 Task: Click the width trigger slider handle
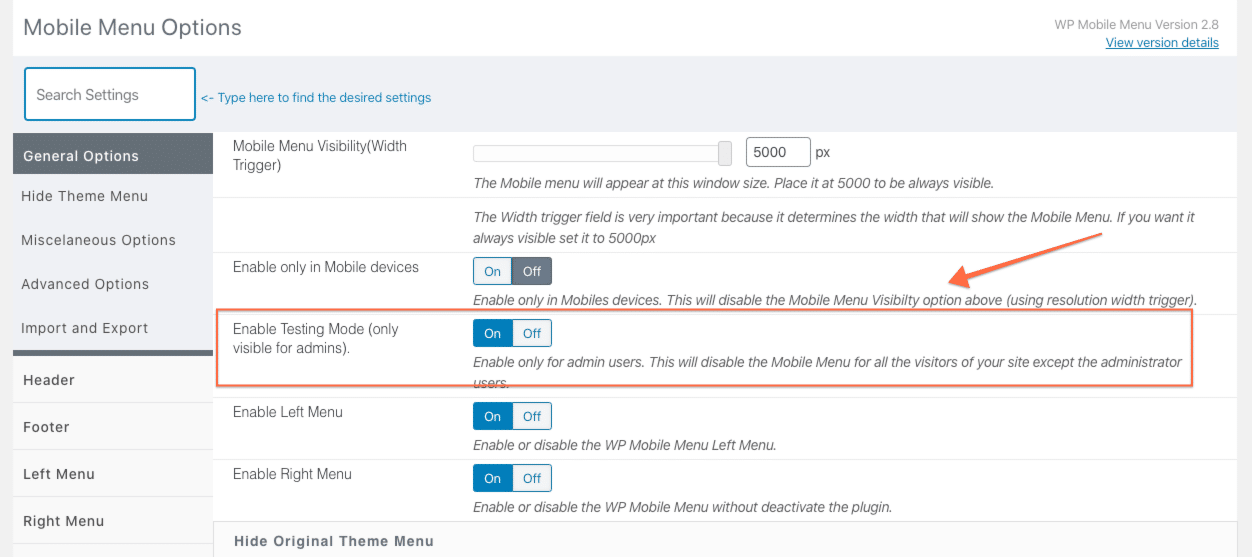pos(725,153)
